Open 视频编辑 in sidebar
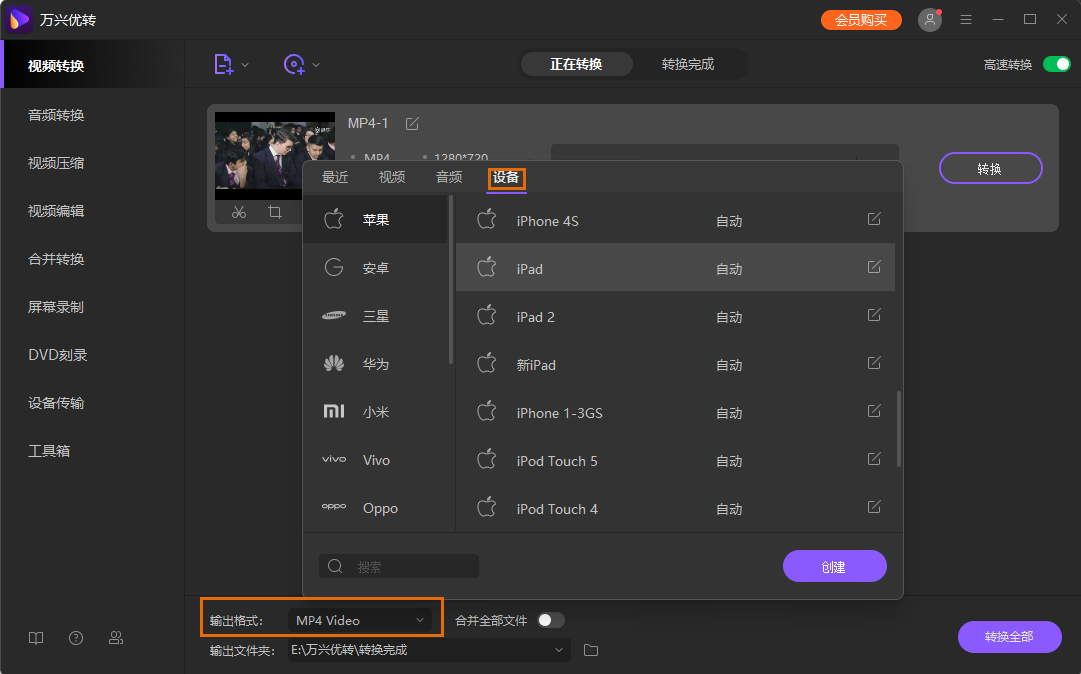The width and height of the screenshot is (1081, 674). [x=56, y=211]
